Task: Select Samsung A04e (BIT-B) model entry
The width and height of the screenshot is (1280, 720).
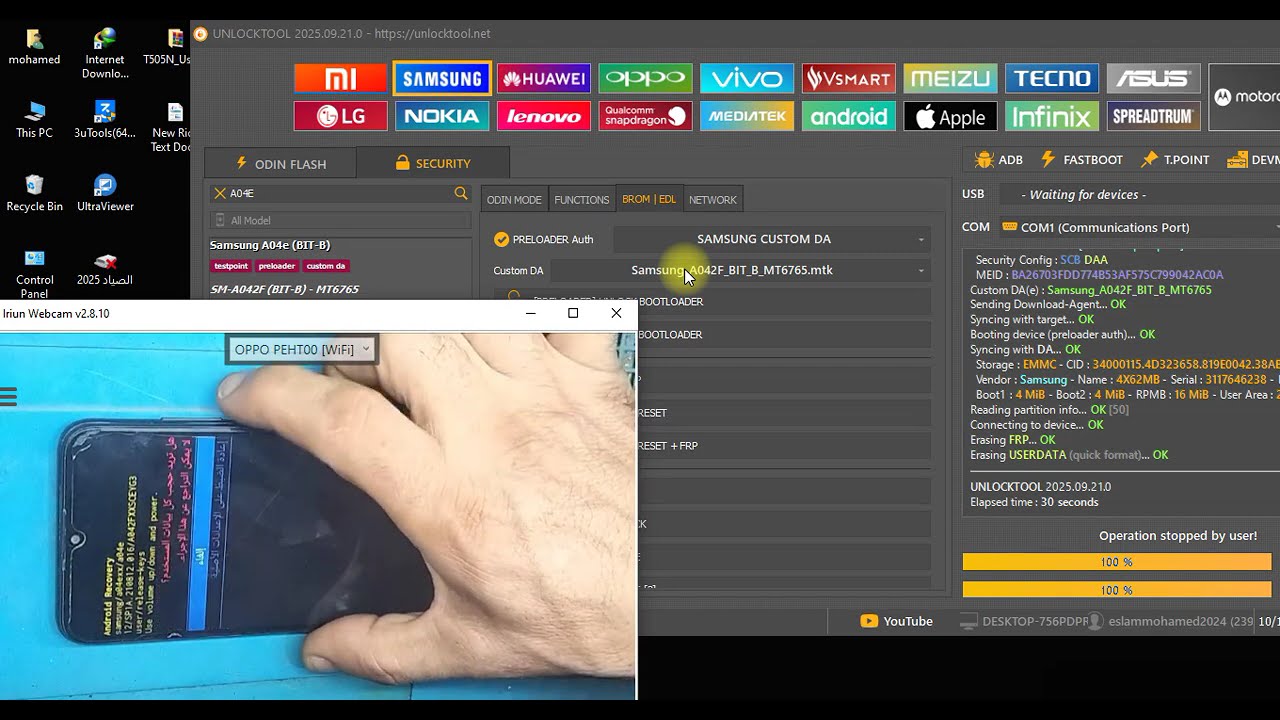Action: point(270,245)
